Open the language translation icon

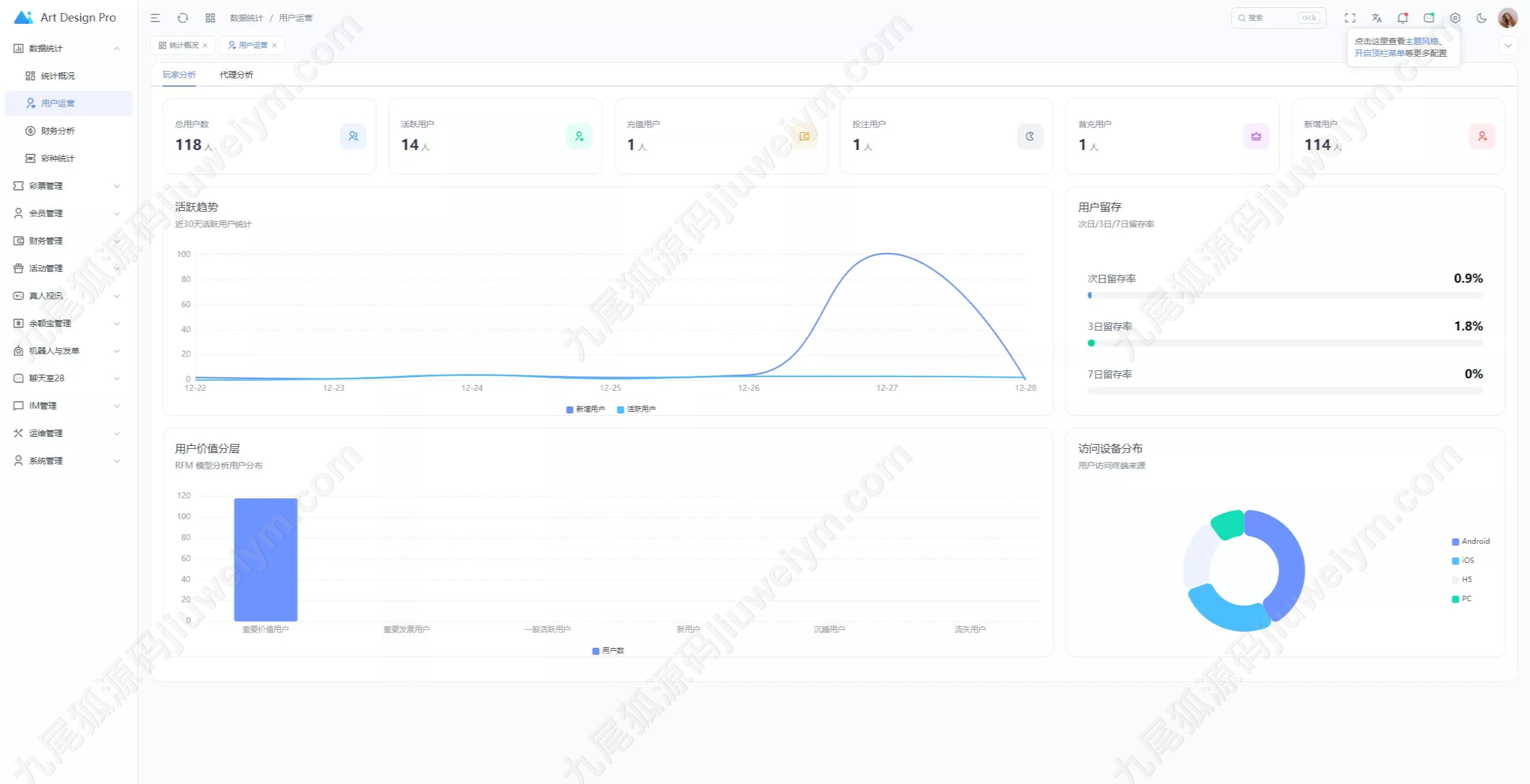point(1376,18)
